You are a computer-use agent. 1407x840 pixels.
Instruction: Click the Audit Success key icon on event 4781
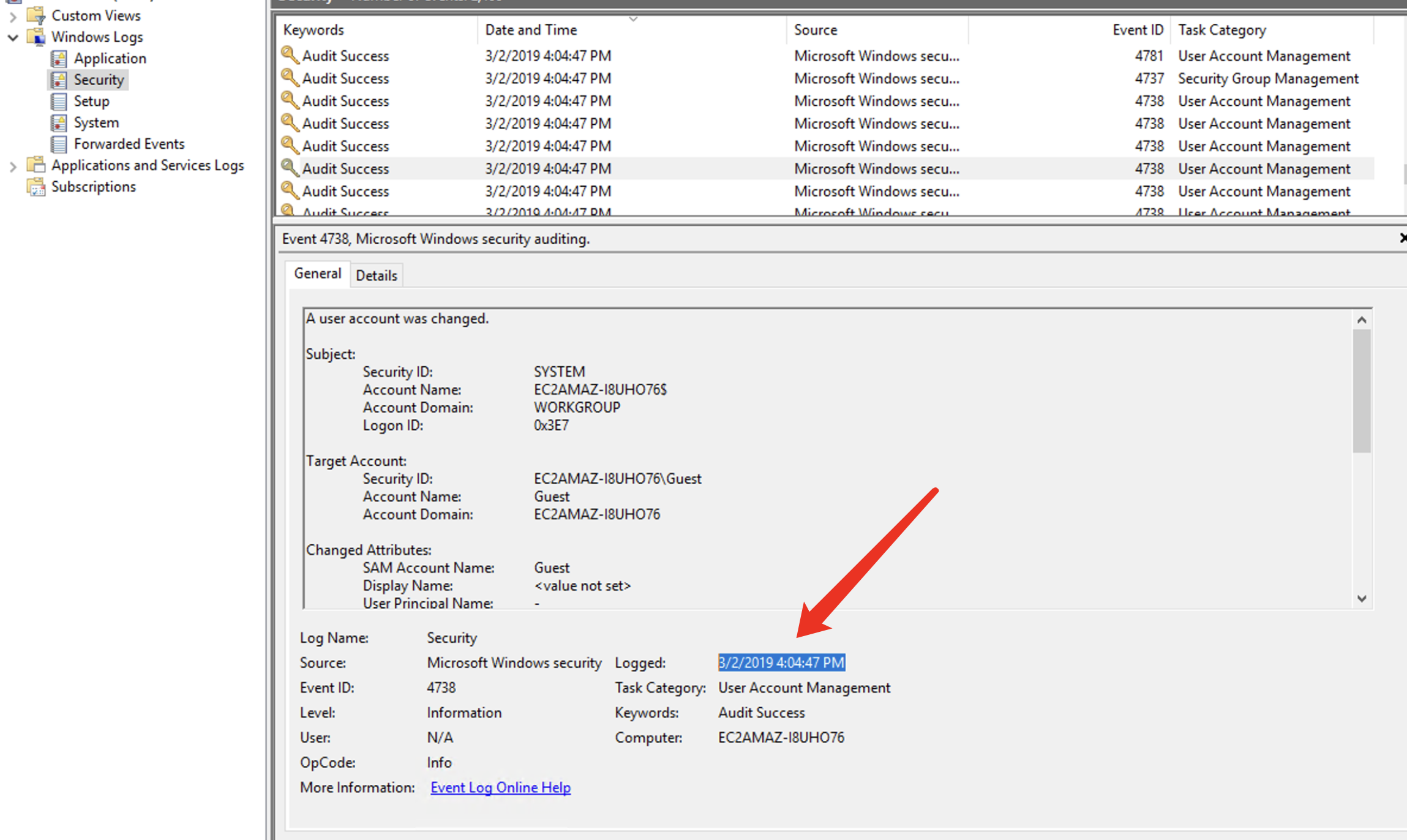tap(290, 56)
